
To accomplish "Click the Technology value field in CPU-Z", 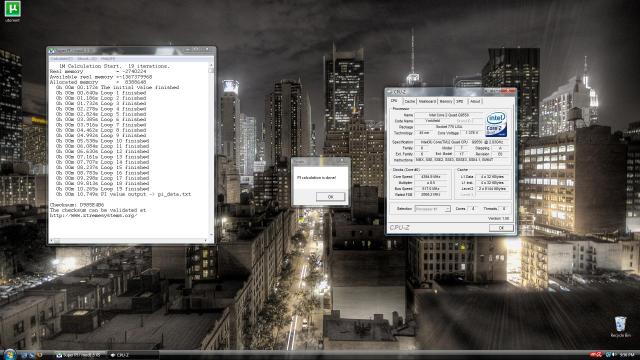I will click(x=424, y=133).
